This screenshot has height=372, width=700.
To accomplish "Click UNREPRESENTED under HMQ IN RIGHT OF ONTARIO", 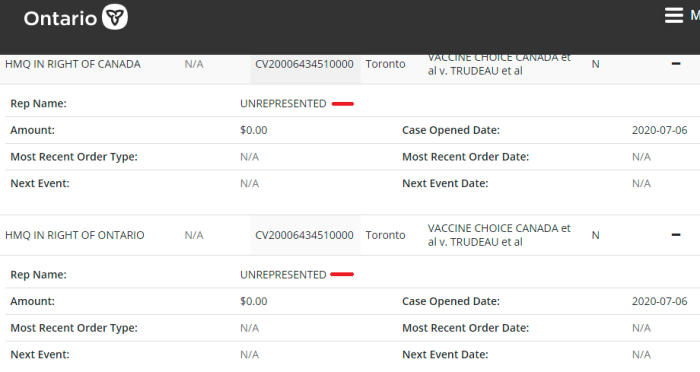I will click(x=283, y=275).
